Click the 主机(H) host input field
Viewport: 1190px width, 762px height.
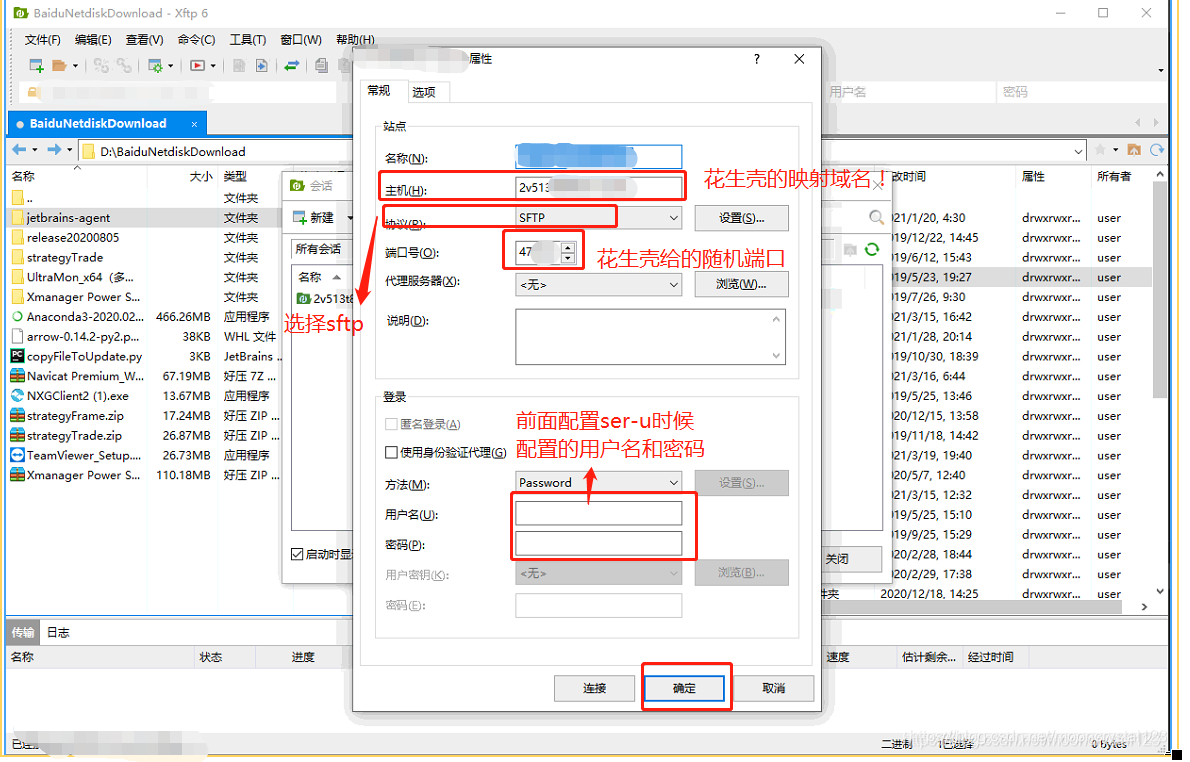598,187
